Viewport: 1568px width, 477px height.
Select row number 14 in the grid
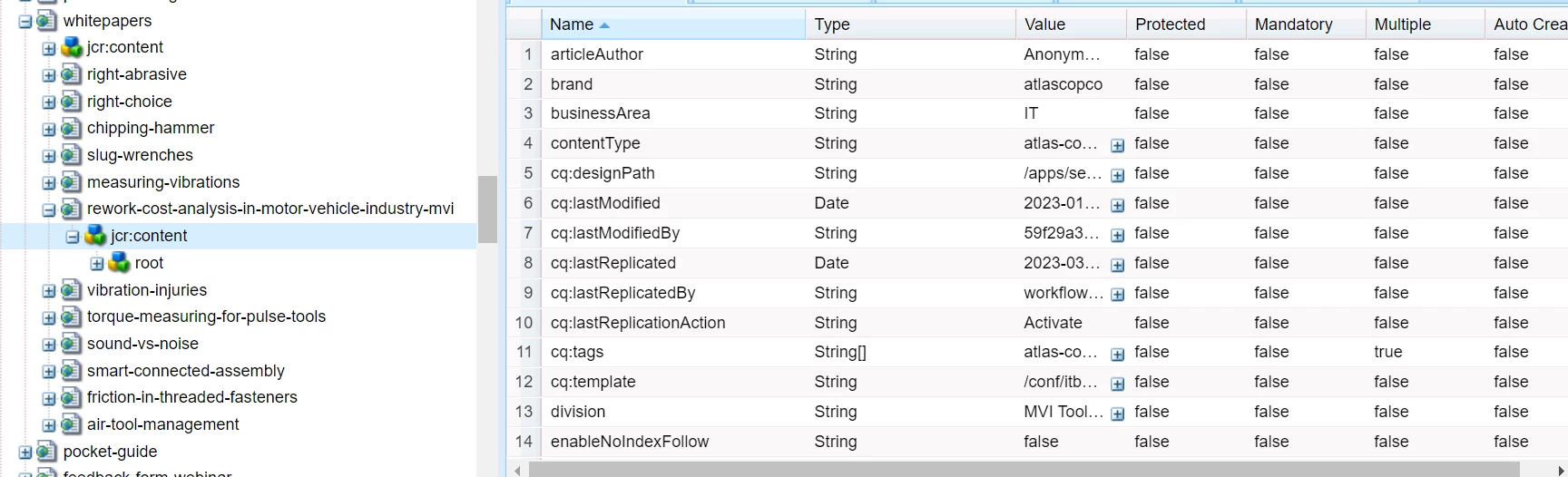pos(524,442)
